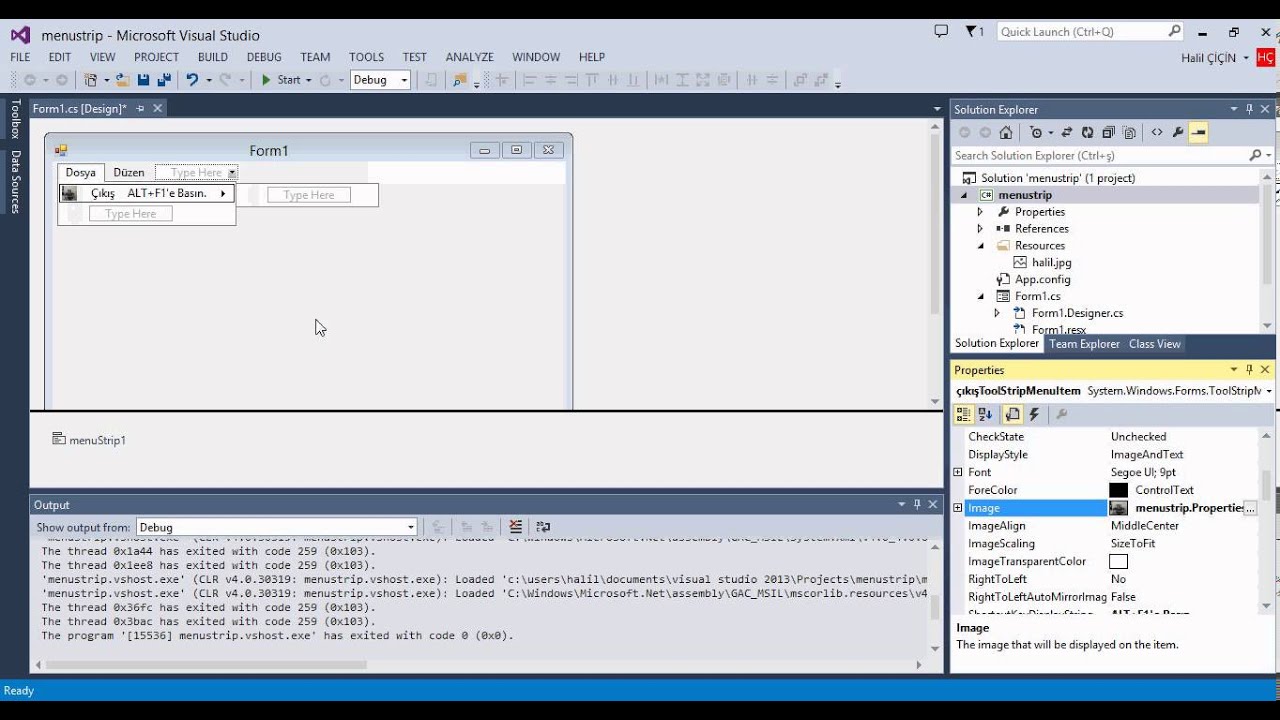Select the Çıkış menu item in designer
This screenshot has width=1280, height=720.
tap(146, 193)
